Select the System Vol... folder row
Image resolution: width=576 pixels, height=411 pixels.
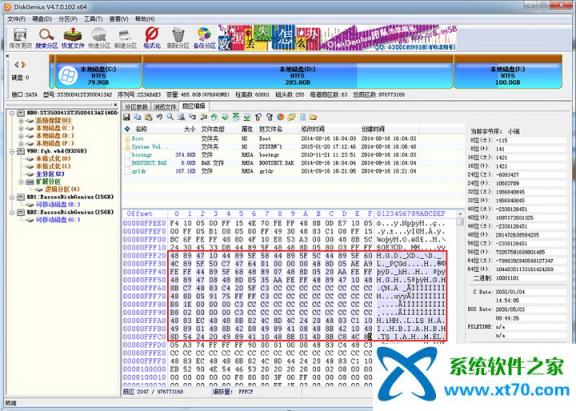(270, 147)
